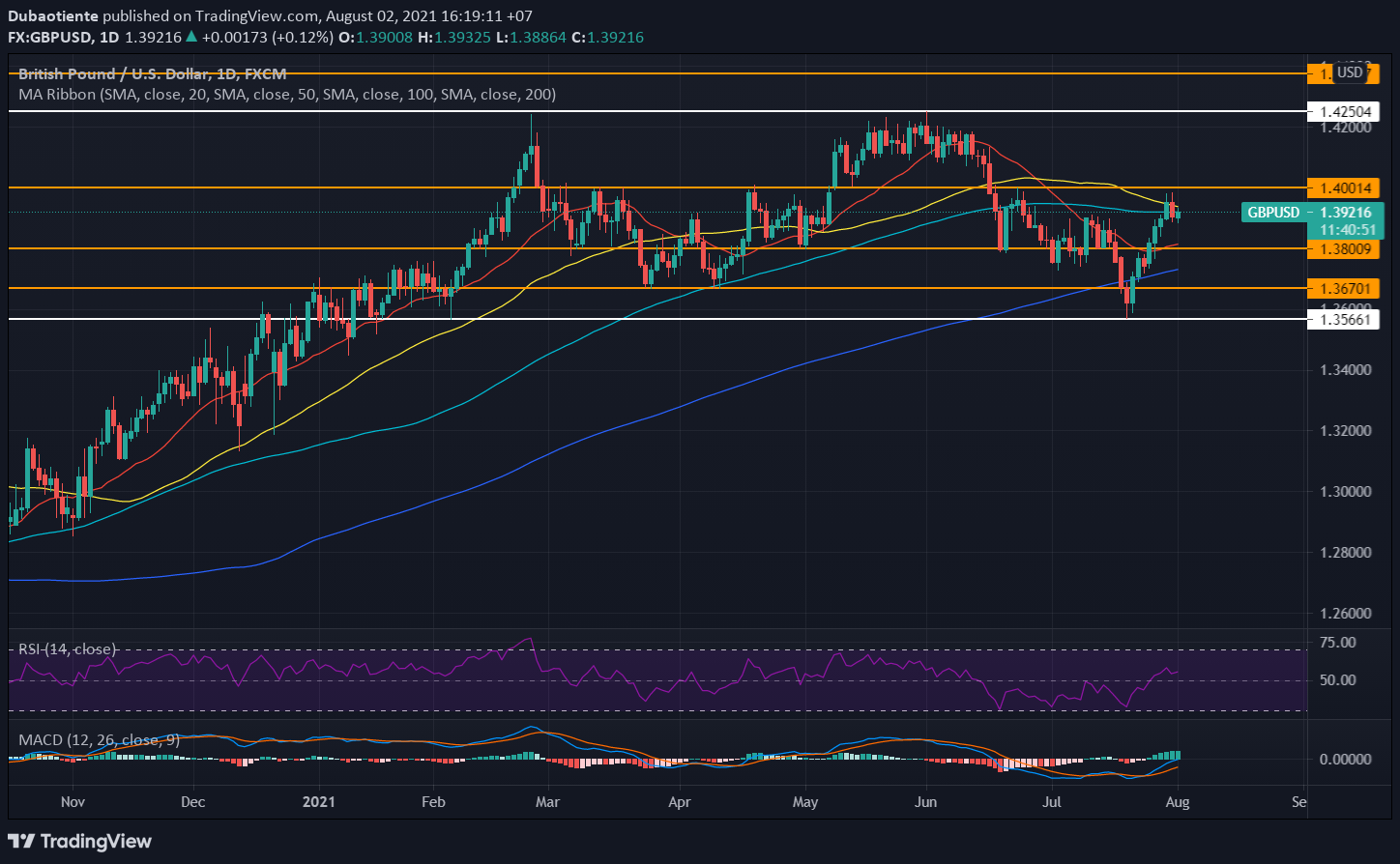This screenshot has height=864, width=1400.
Task: Select the RSI (14, close) indicator label
Action: 68,649
